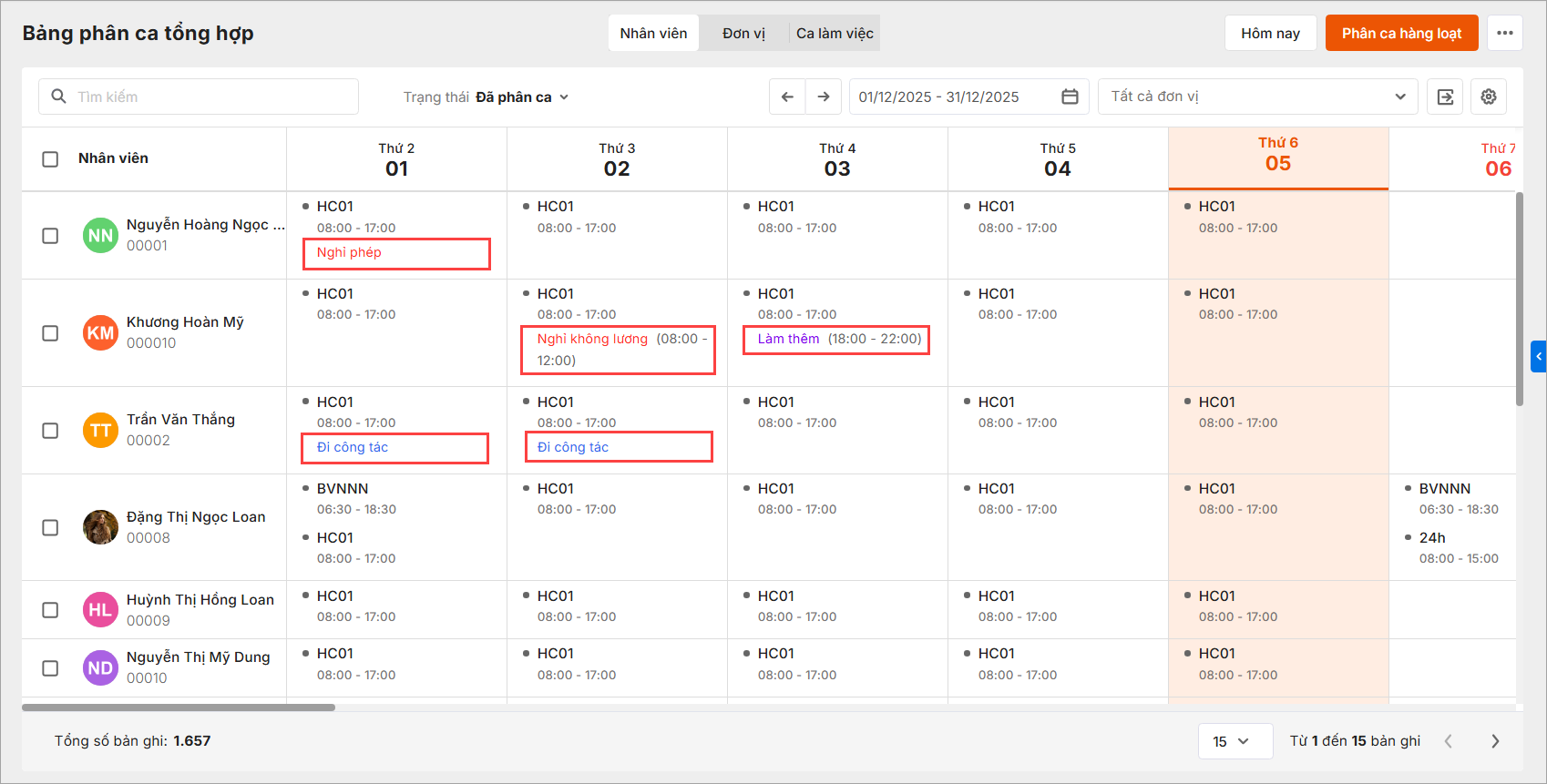
Task: Click Đặng Thị Ngọc Loan's profile photo
Action: pyautogui.click(x=100, y=527)
